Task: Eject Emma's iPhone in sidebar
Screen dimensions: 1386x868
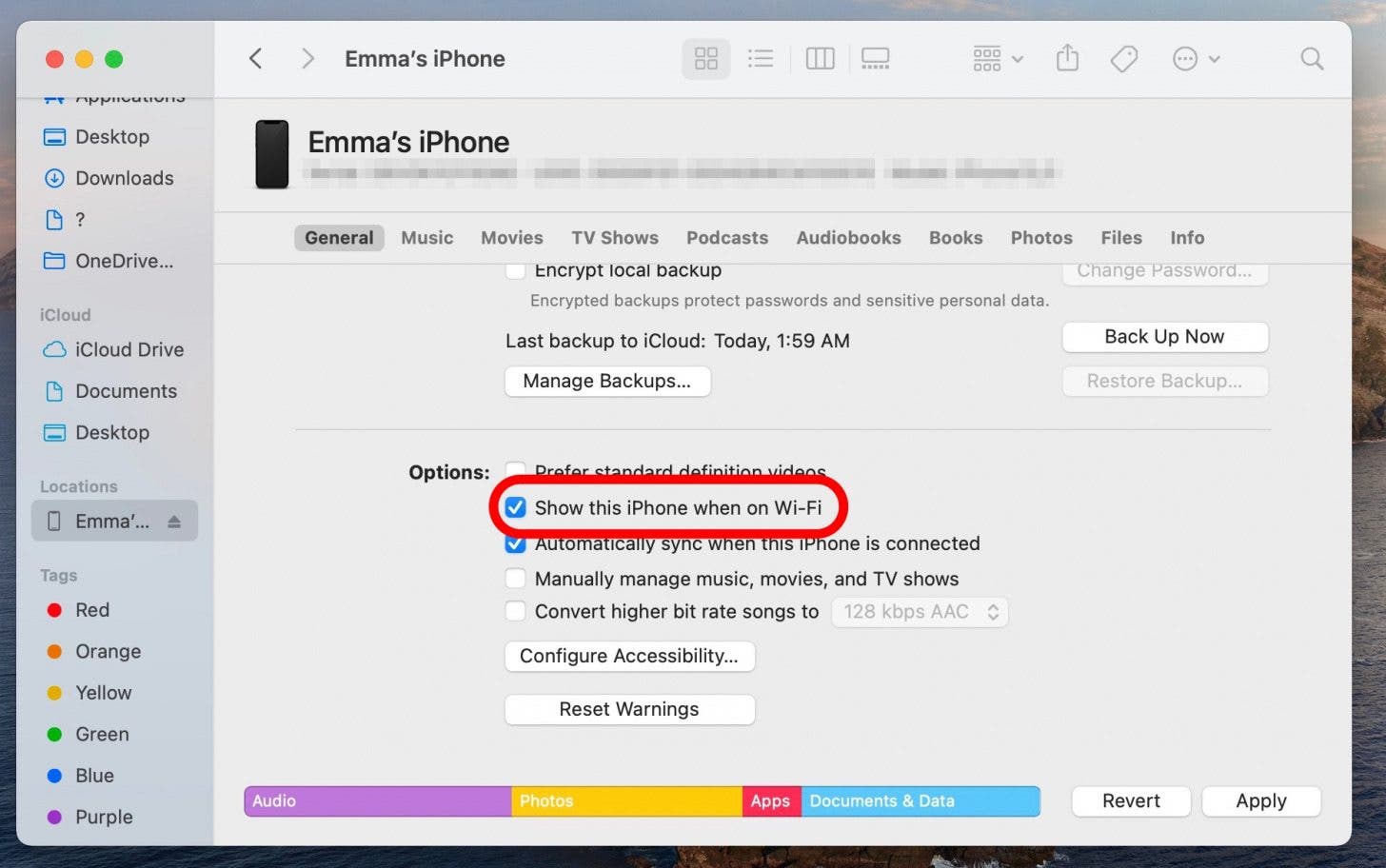Action: pos(174,522)
